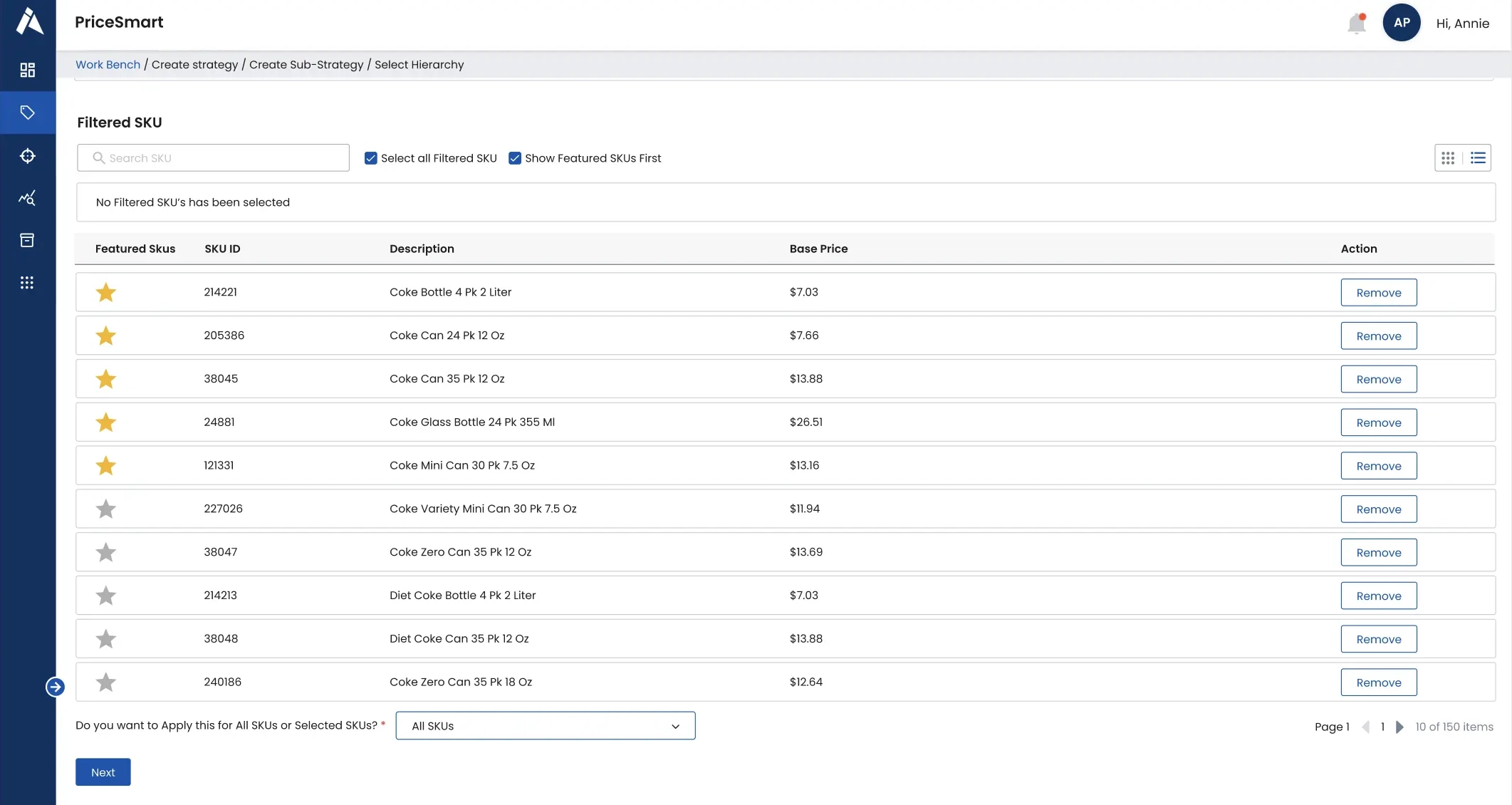Image resolution: width=1512 pixels, height=805 pixels.
Task: Click the Action column header
Action: [1359, 249]
